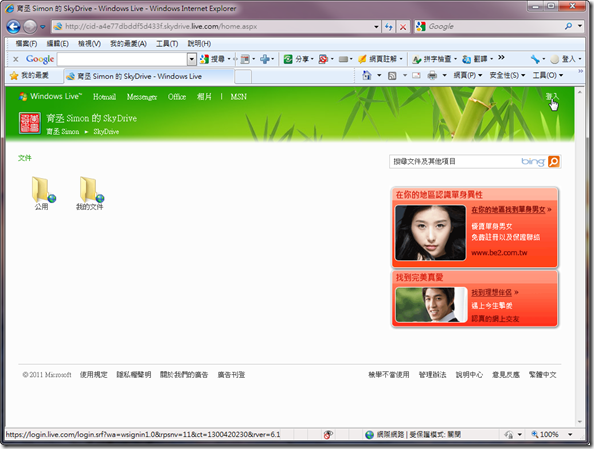Open the Office link in Windows Live header
Image resolution: width=594 pixels, height=449 pixels.
[x=177, y=97]
